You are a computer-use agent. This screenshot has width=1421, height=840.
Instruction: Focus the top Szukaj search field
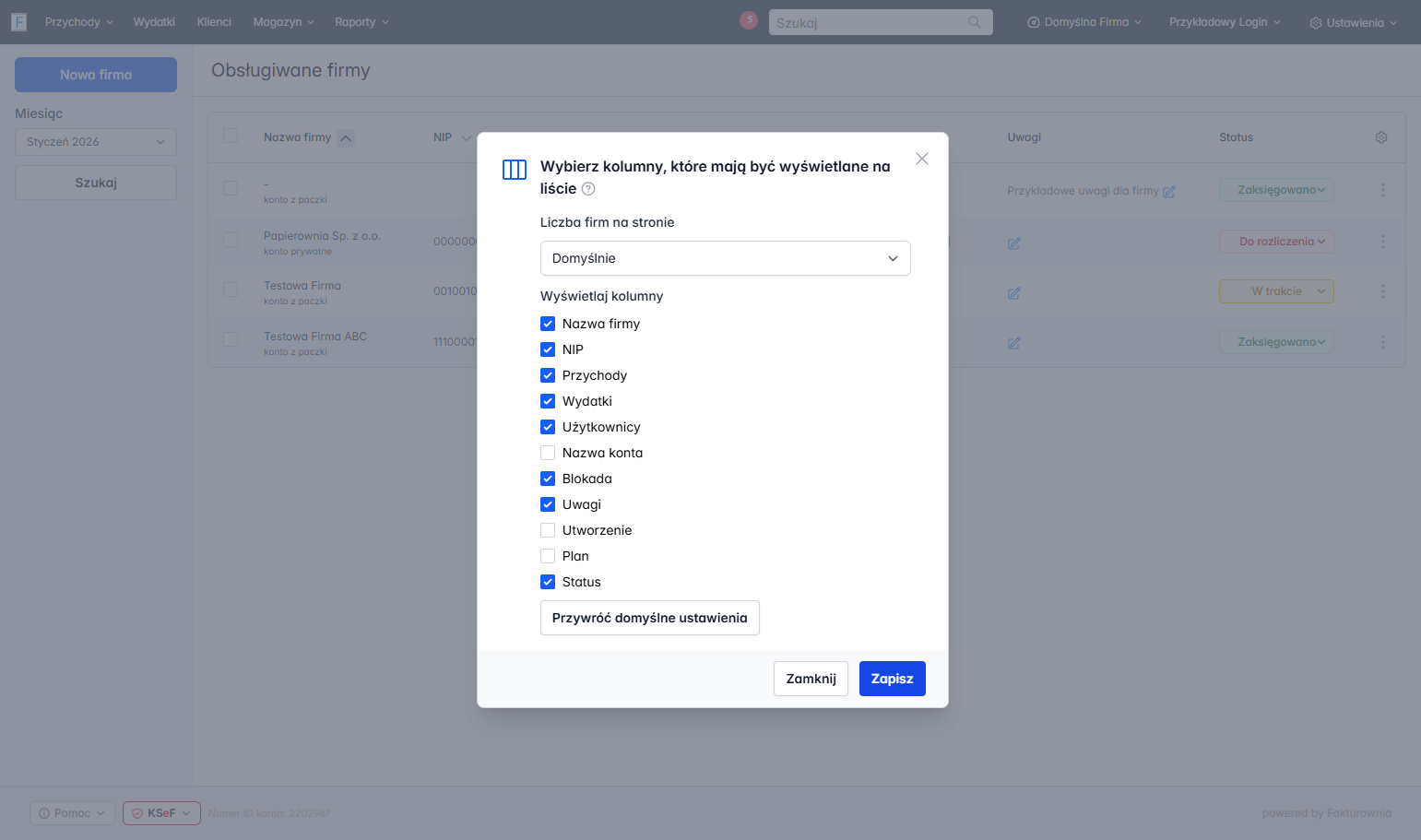[881, 22]
